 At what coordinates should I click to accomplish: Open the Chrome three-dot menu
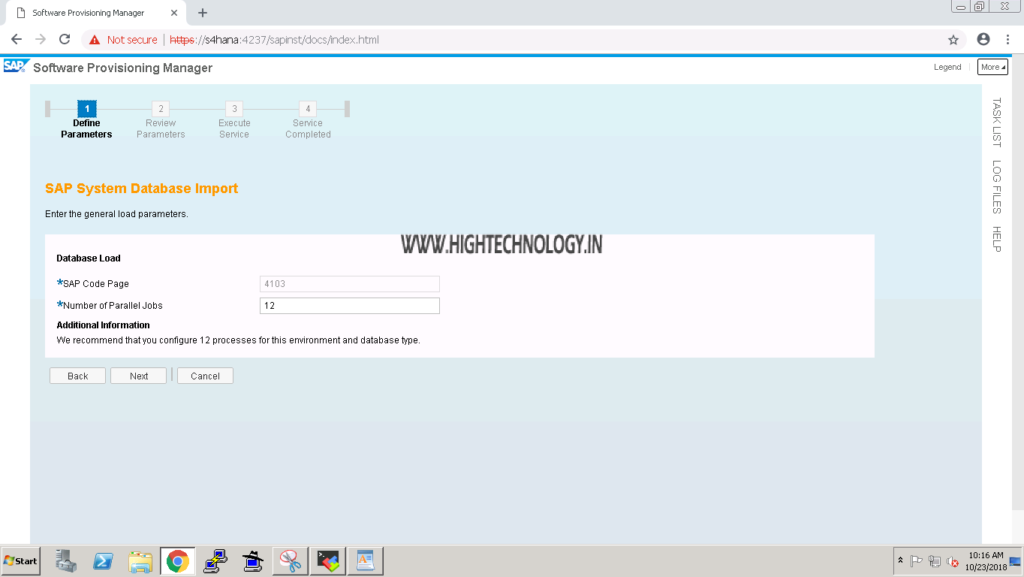coord(1008,40)
